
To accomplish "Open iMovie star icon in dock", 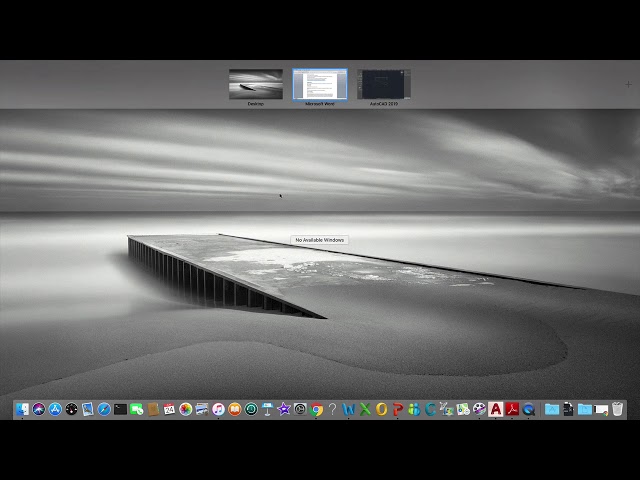I will point(284,409).
